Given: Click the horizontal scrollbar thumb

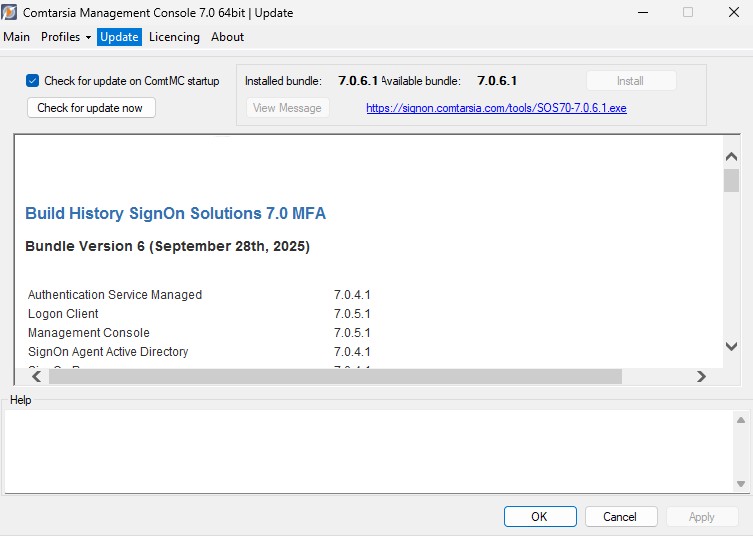Looking at the screenshot, I should [x=335, y=377].
